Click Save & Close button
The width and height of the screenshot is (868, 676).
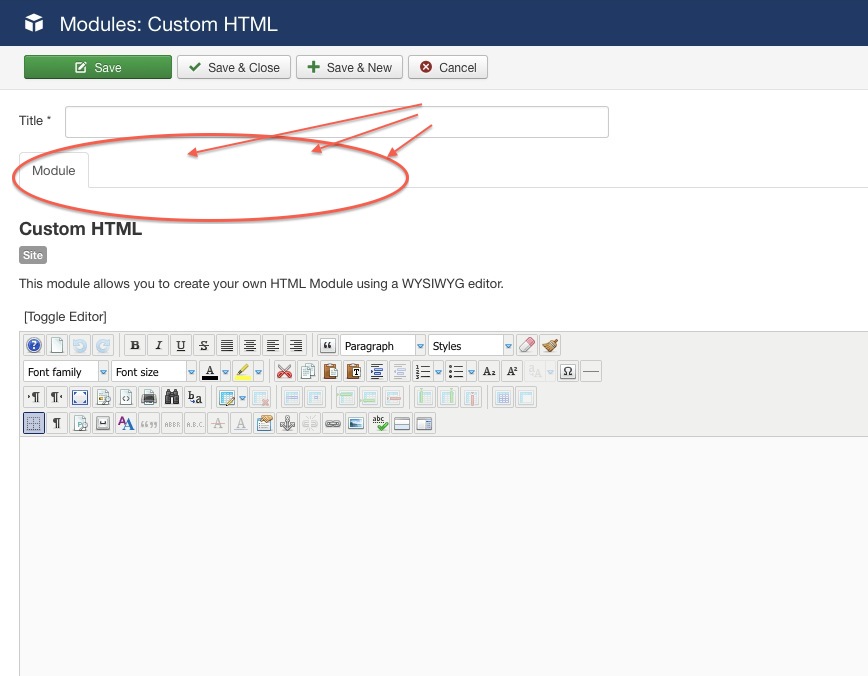[x=234, y=67]
